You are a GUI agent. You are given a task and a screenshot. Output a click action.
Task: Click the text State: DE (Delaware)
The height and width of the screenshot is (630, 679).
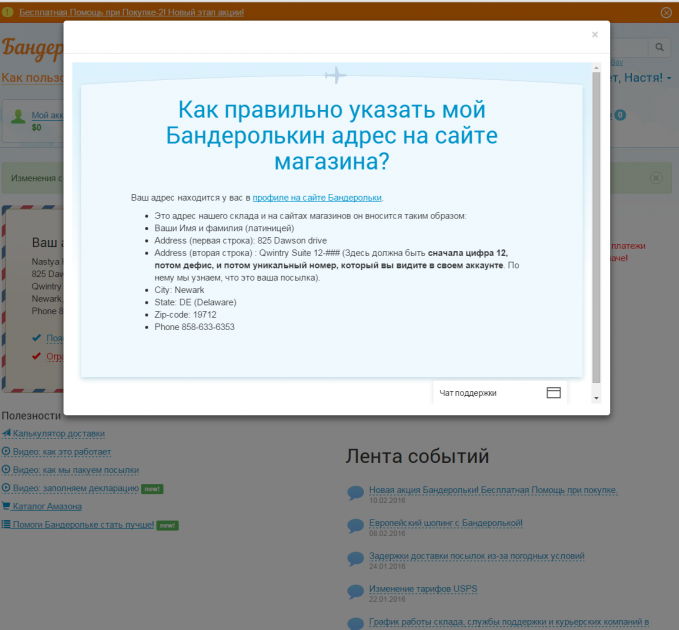pos(195,302)
